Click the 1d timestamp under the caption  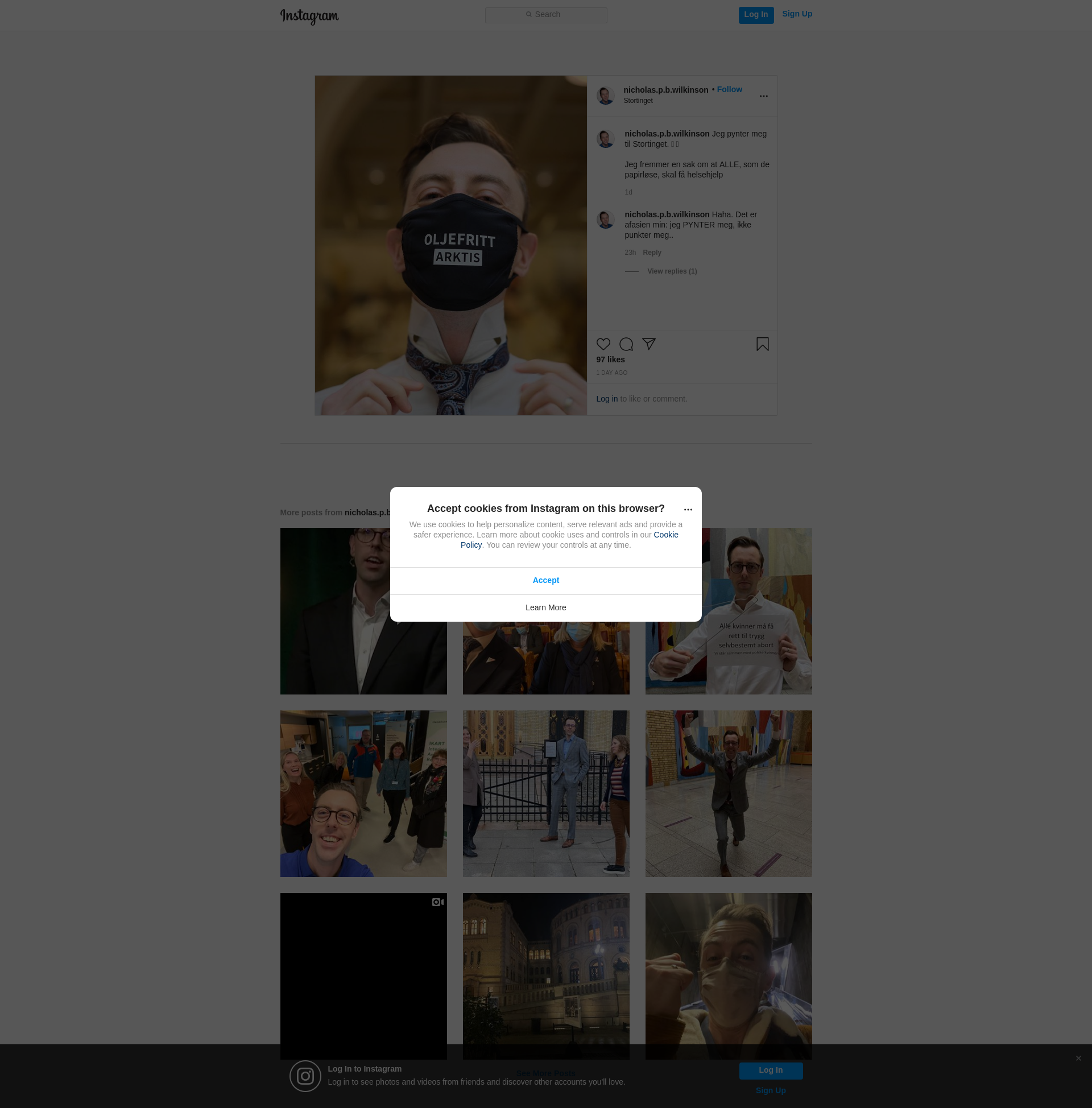(628, 193)
